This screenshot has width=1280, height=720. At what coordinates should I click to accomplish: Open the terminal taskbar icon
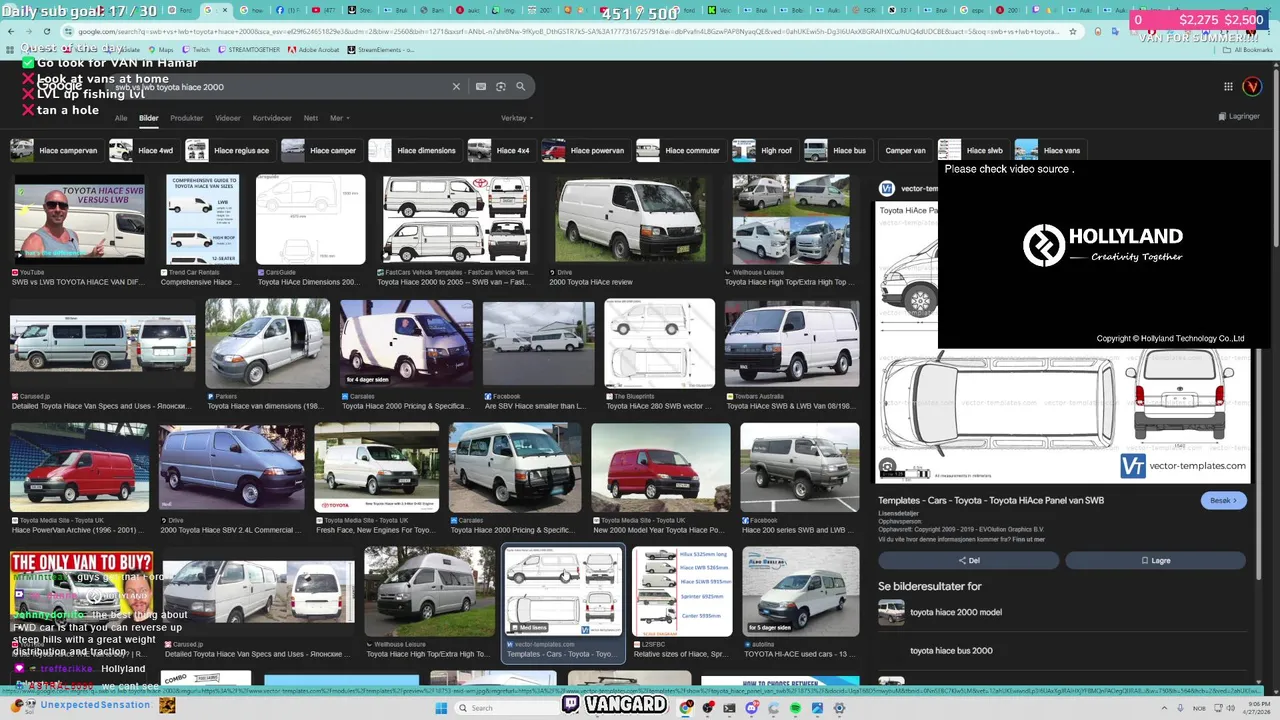coord(729,708)
